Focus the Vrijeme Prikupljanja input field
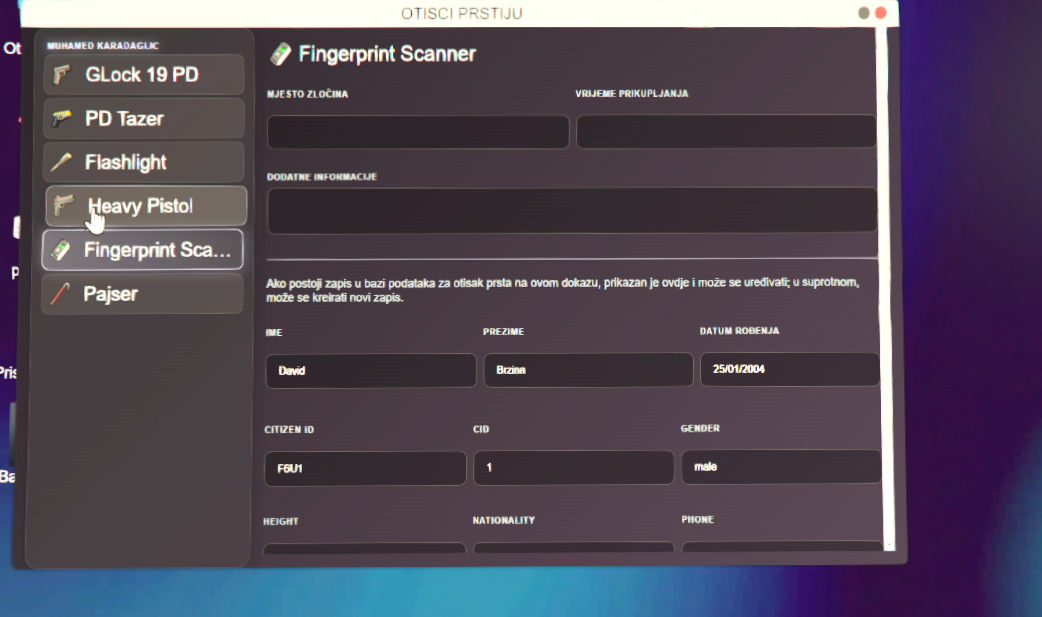1042x617 pixels. click(726, 131)
